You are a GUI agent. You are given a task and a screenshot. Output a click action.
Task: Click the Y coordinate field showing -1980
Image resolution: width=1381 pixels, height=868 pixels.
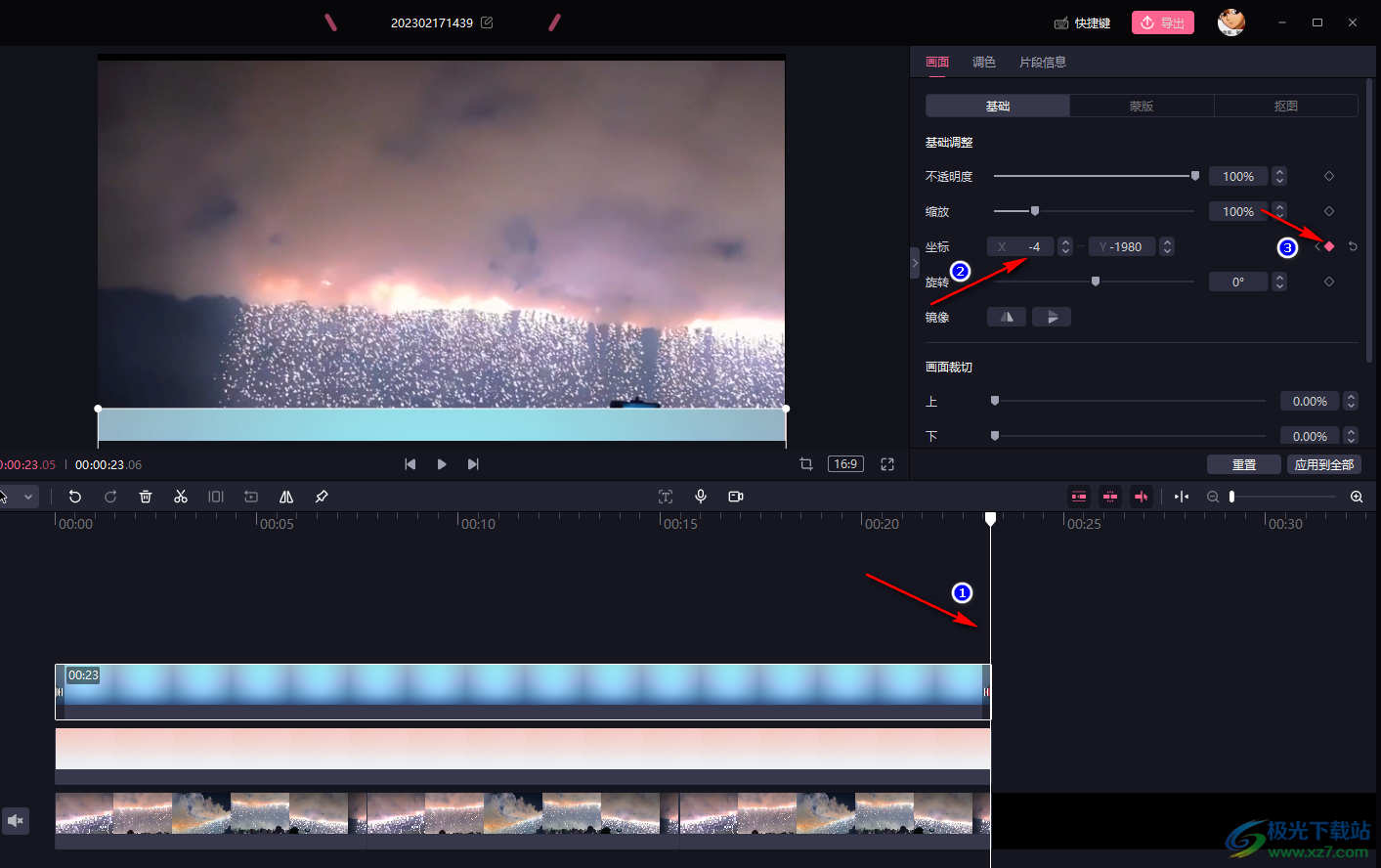click(1122, 246)
